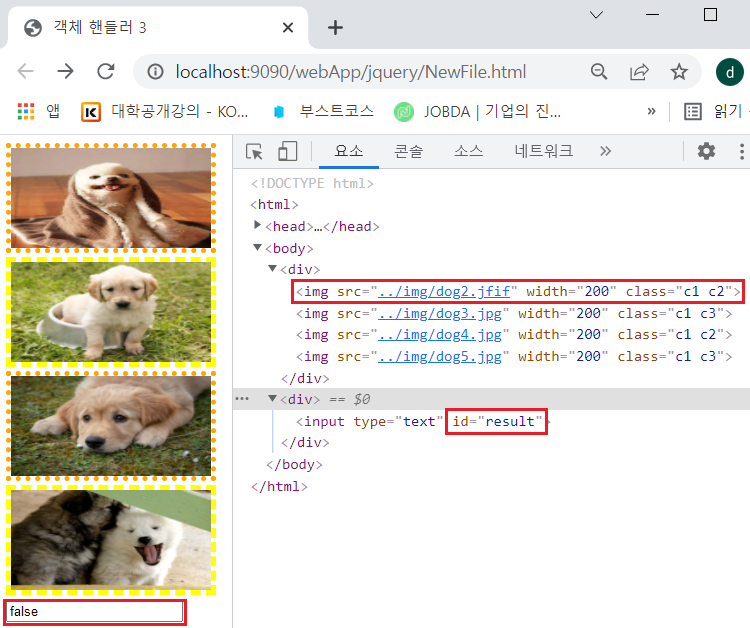This screenshot has height=628, width=750.
Task: Collapse the body element node
Action: [x=257, y=247]
